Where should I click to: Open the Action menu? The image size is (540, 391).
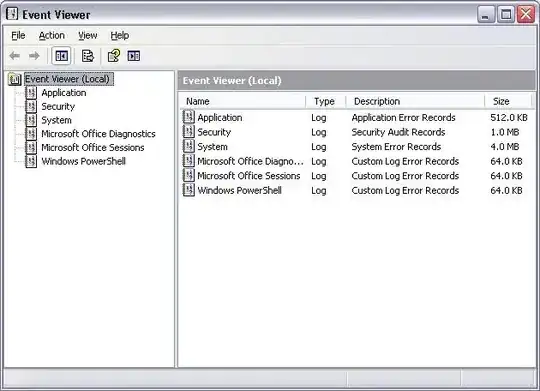click(x=52, y=35)
